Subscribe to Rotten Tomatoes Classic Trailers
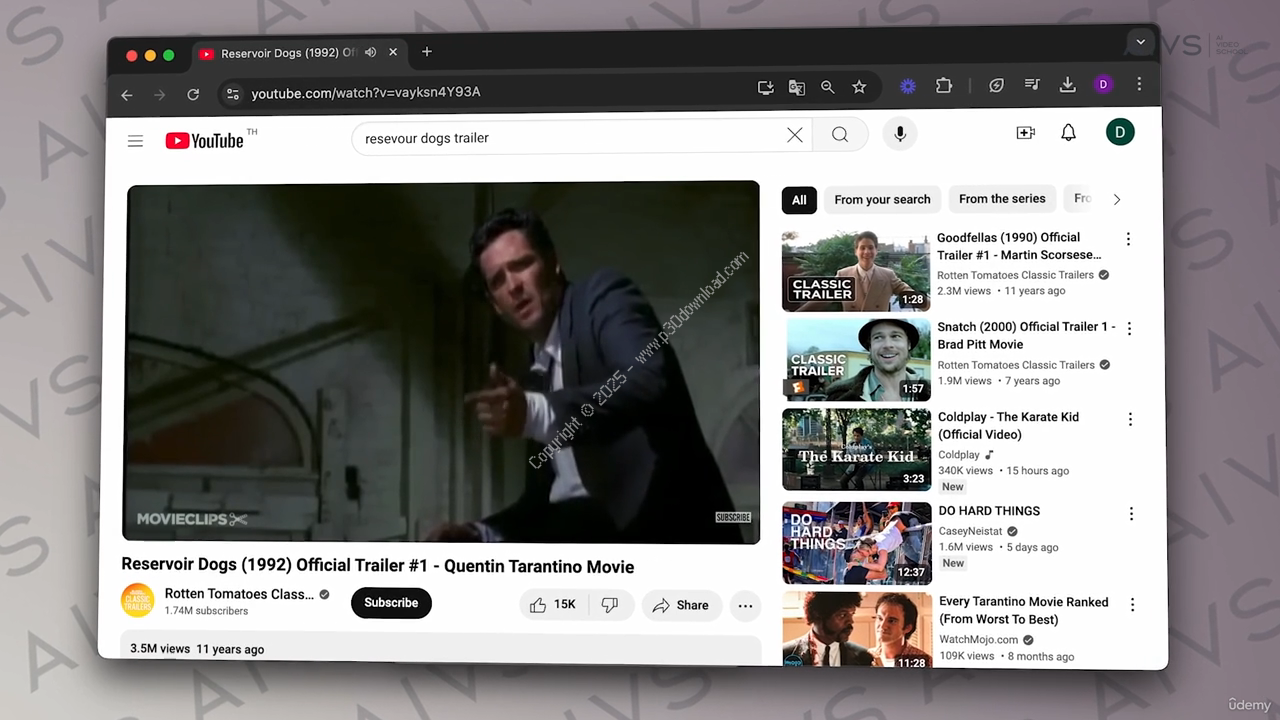This screenshot has width=1280, height=720. 391,603
